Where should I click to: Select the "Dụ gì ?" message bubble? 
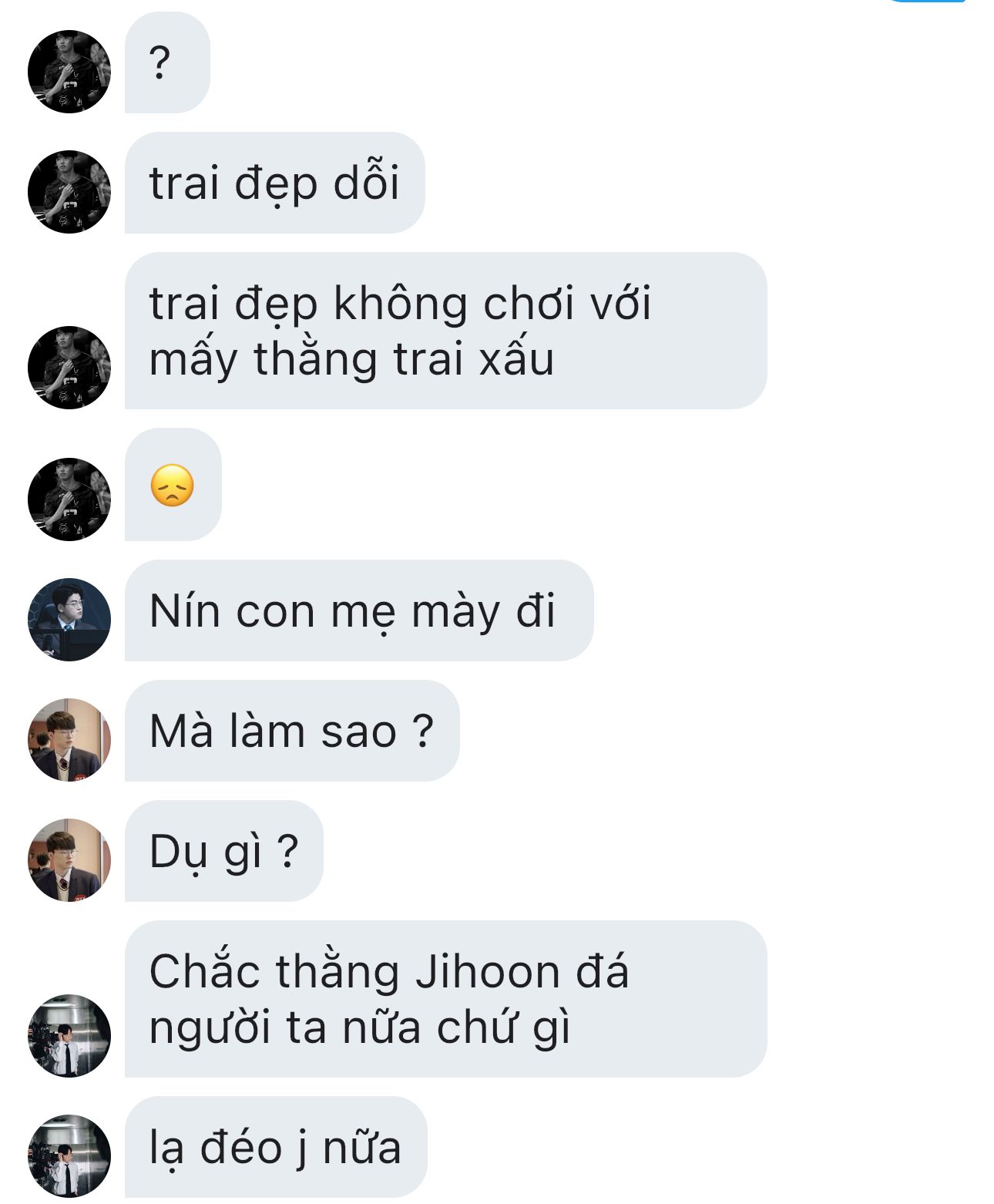pyautogui.click(x=224, y=851)
